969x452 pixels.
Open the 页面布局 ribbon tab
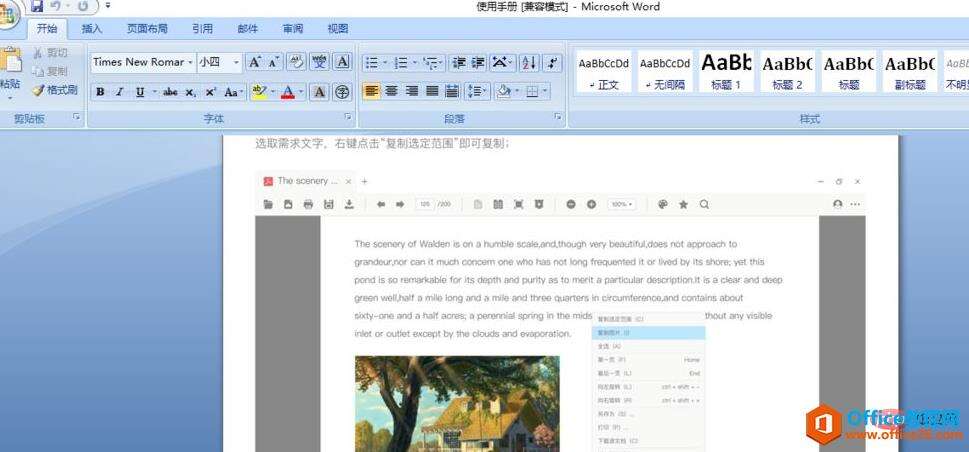[x=147, y=28]
